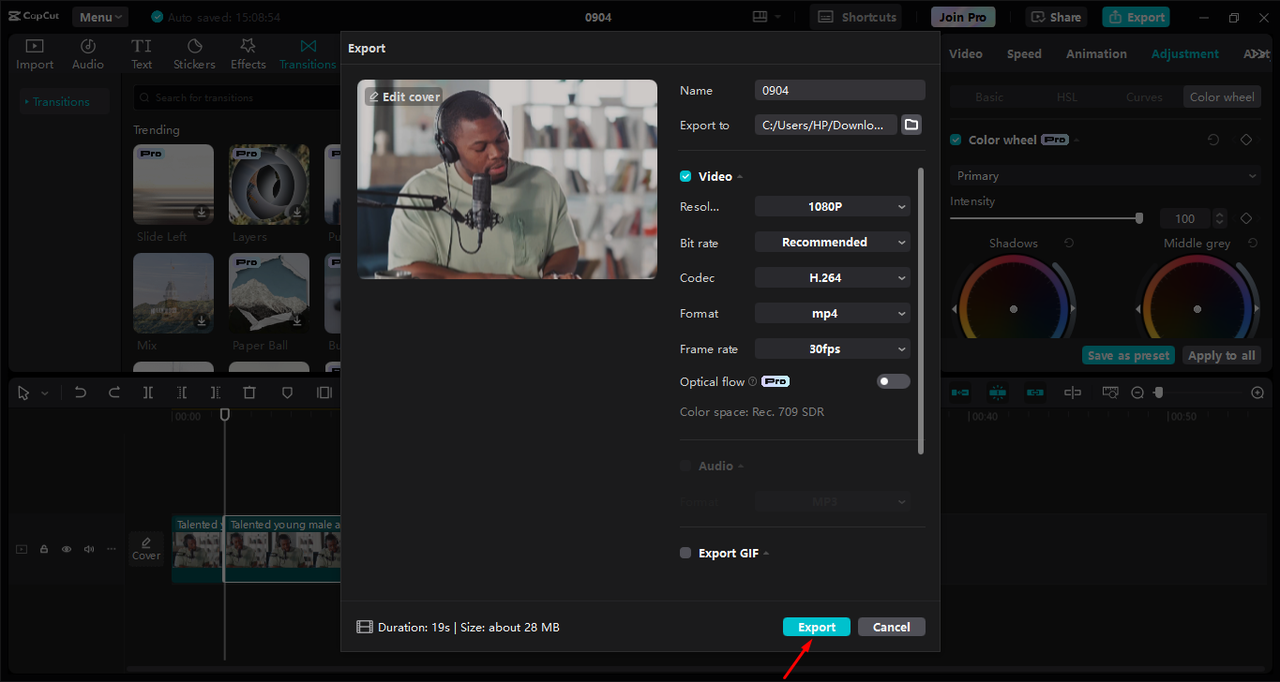Add keyframe diamond for Color wheel
The width and height of the screenshot is (1280, 682).
[1246, 140]
